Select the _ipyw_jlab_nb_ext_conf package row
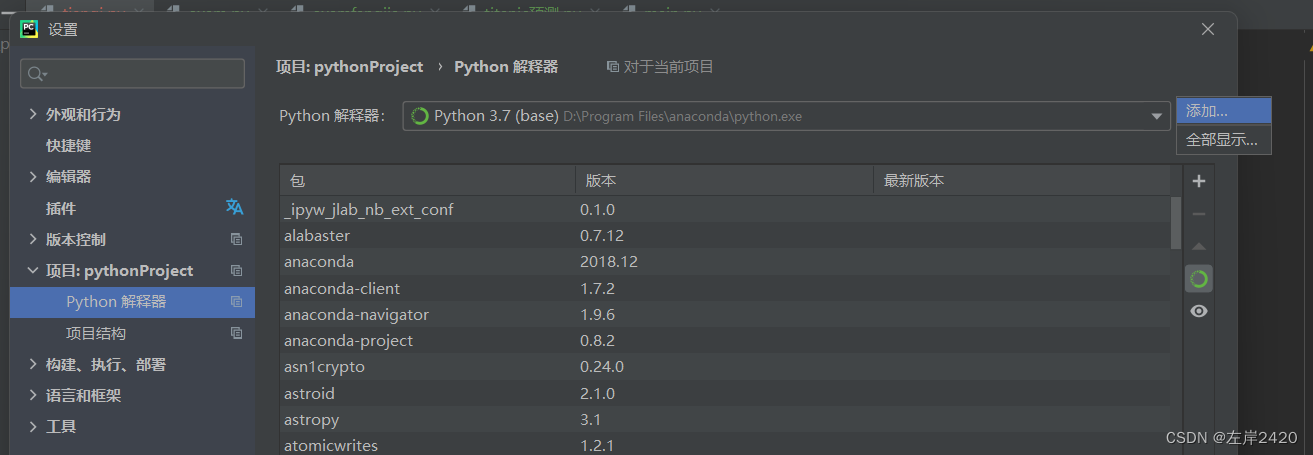The image size is (1313, 455). click(x=725, y=210)
